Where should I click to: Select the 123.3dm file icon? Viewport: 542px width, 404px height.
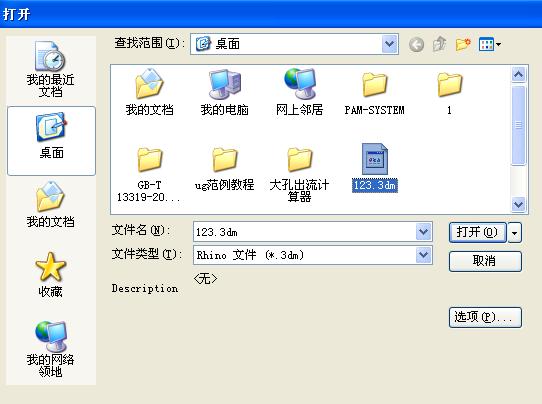click(x=375, y=159)
